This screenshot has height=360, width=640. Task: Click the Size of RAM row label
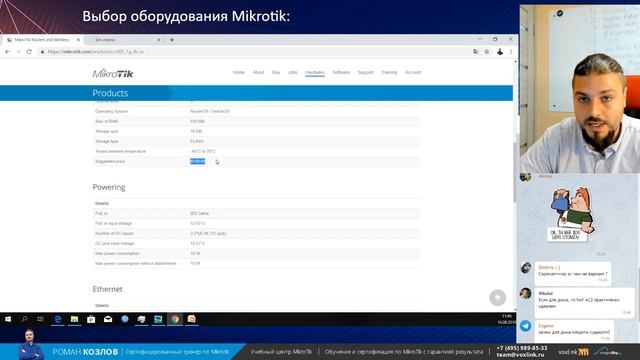(107, 122)
